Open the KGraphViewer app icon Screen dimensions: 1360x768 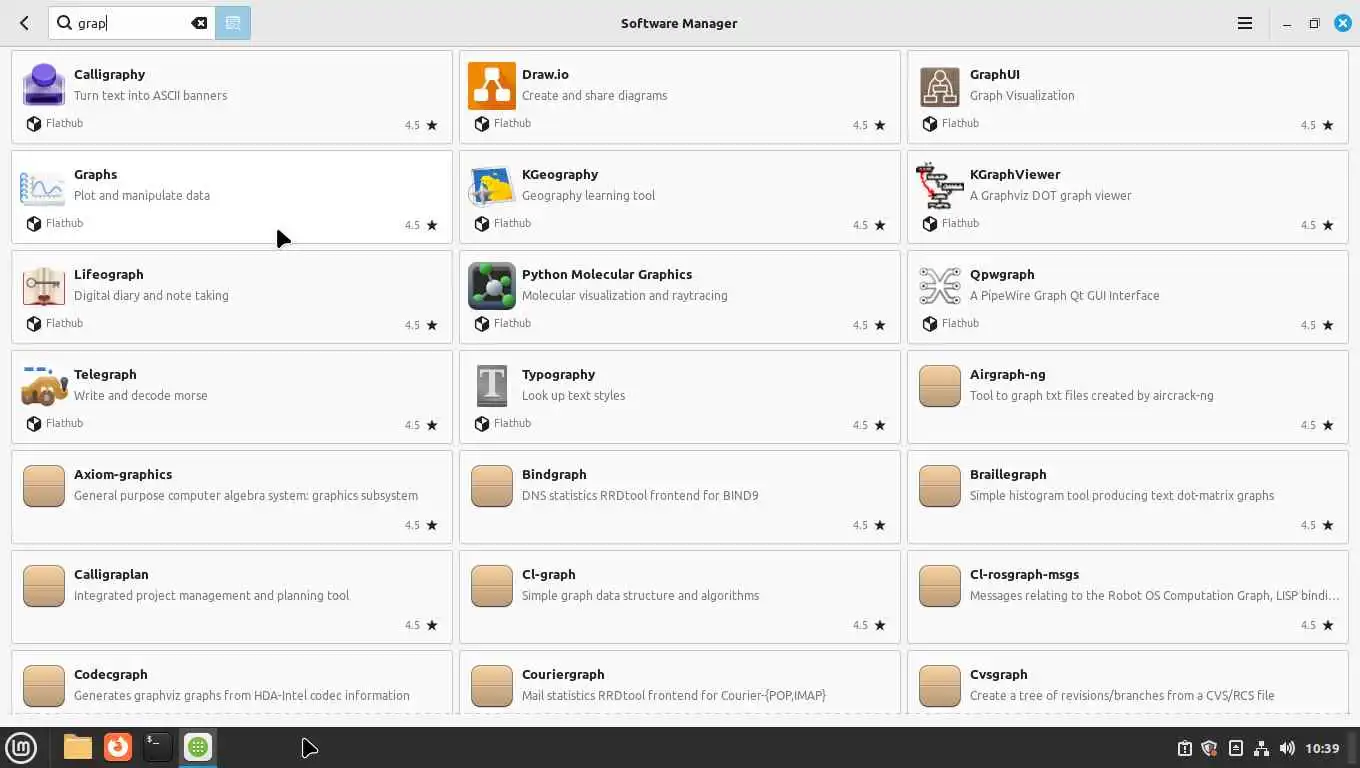[939, 185]
